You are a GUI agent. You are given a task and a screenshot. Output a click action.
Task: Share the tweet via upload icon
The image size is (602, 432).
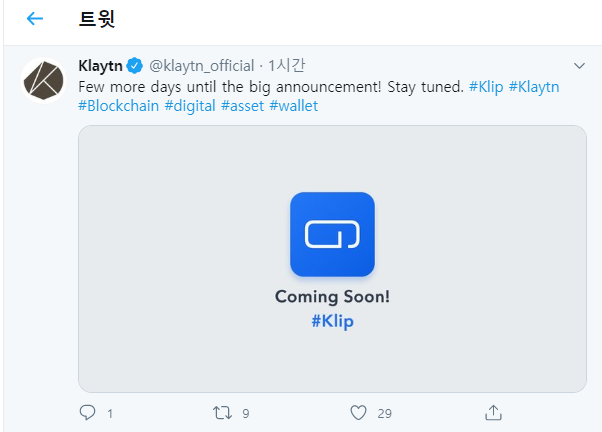[x=493, y=413]
